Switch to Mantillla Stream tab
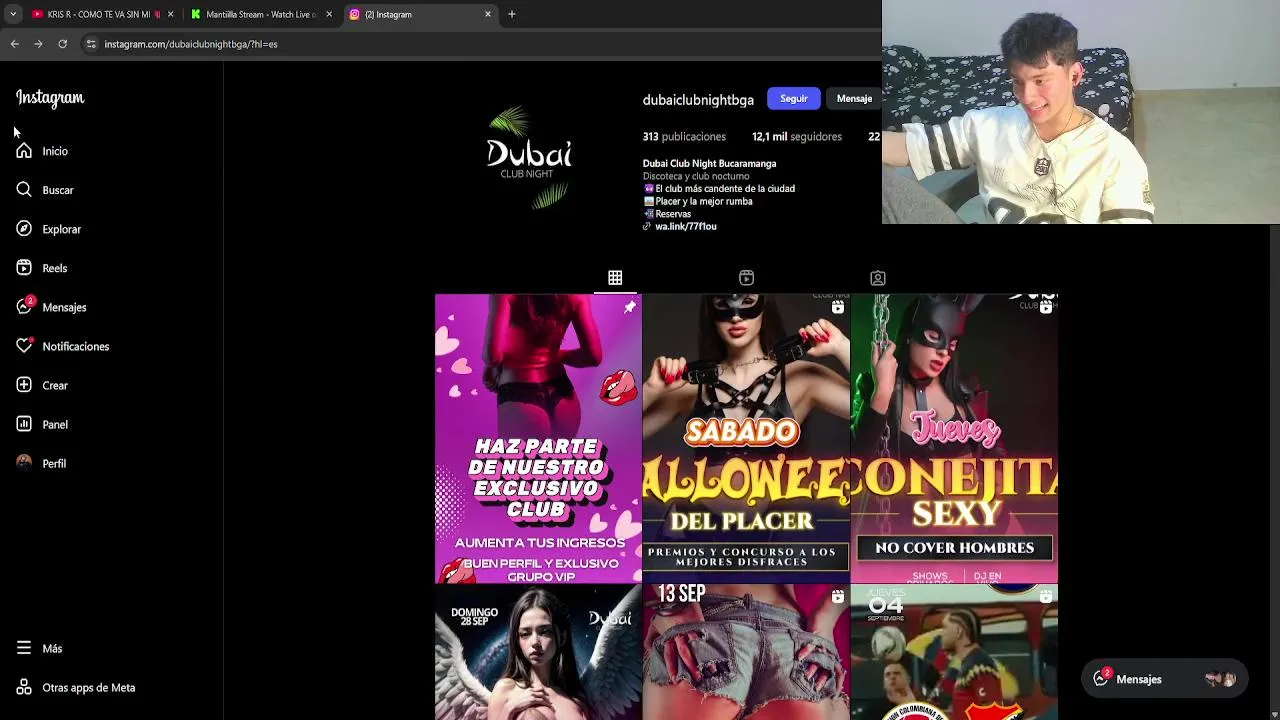The height and width of the screenshot is (720, 1280). (x=262, y=14)
